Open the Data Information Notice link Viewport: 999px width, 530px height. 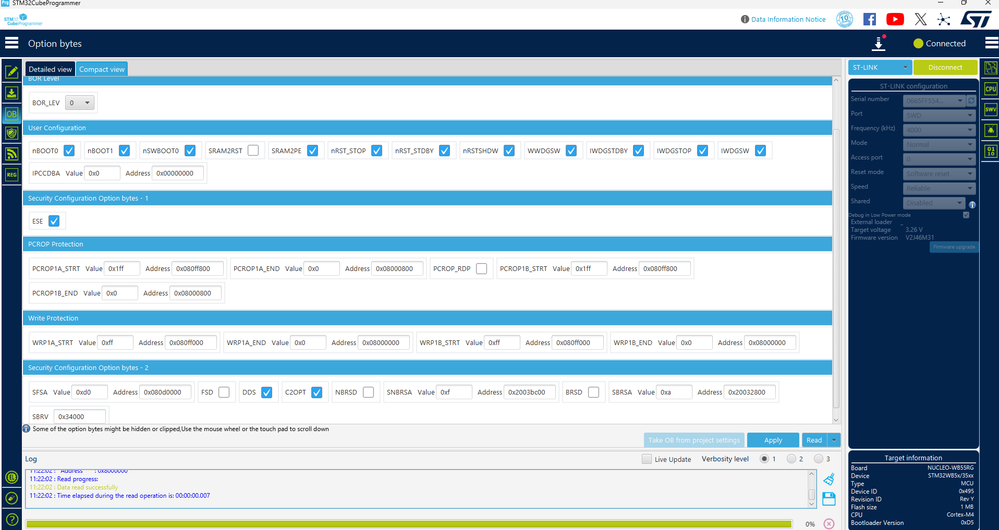click(x=788, y=19)
